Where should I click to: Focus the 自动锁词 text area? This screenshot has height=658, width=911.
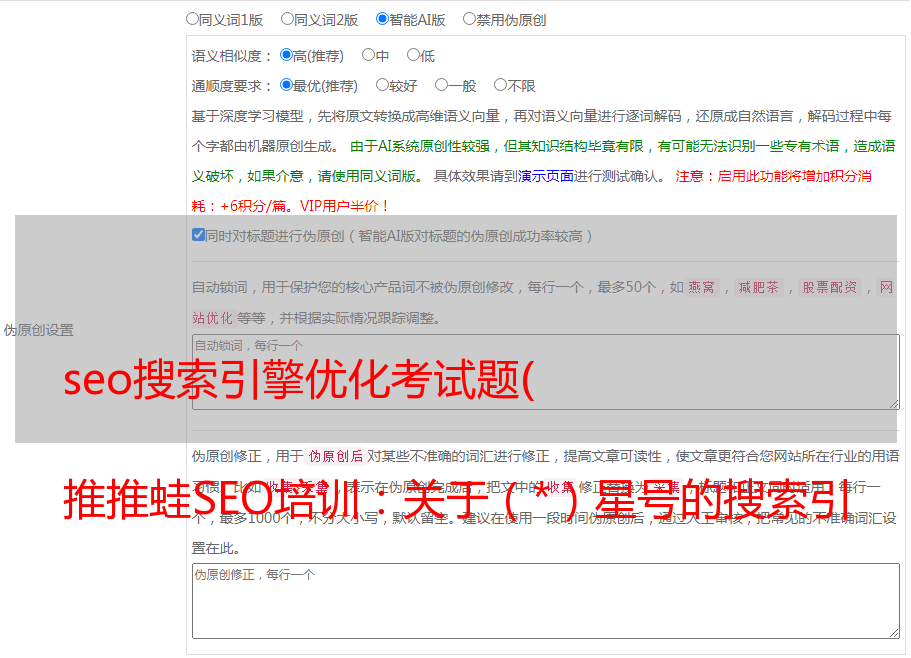[546, 372]
